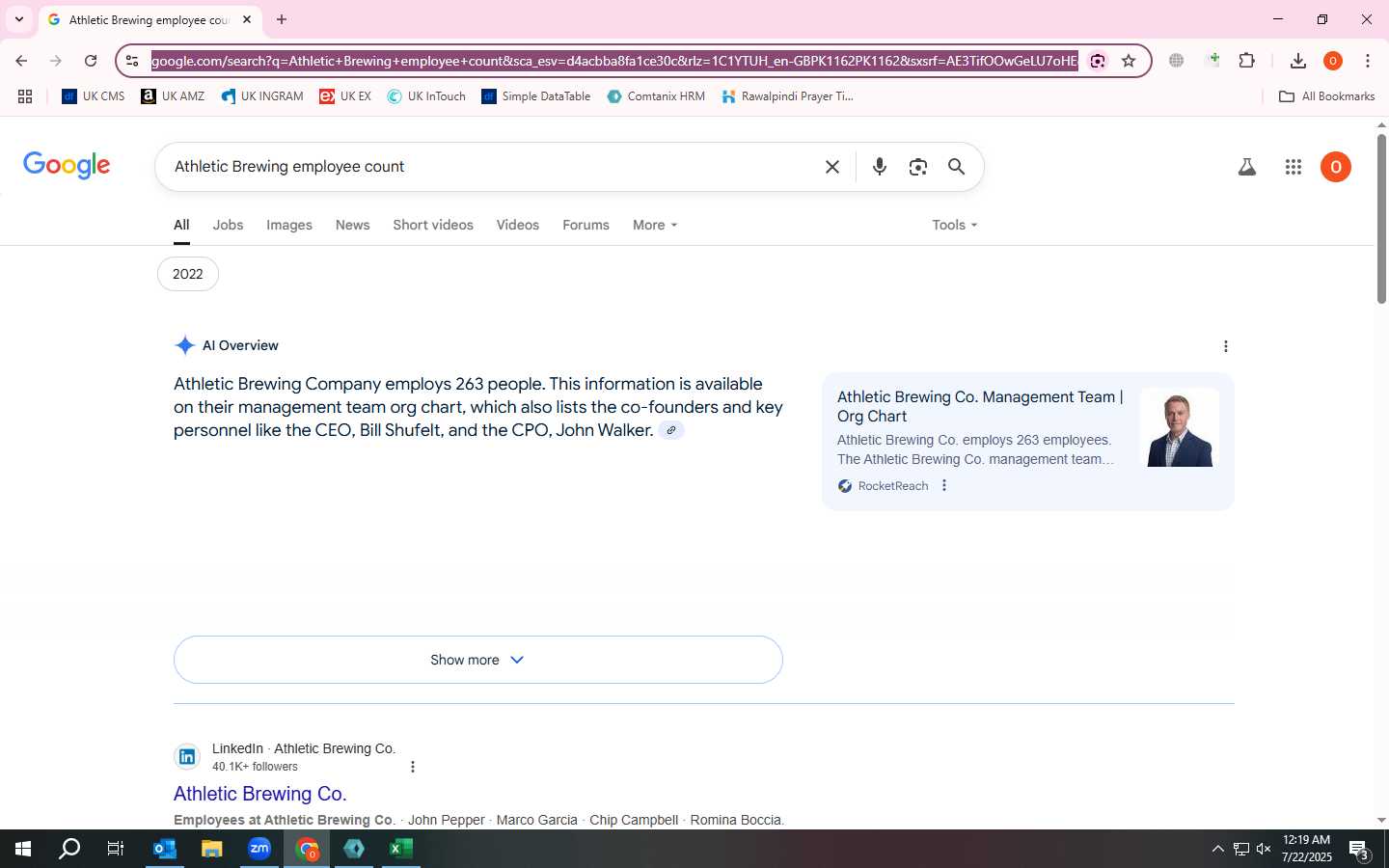Open LinkedIn result three-dot menu

pyautogui.click(x=413, y=767)
